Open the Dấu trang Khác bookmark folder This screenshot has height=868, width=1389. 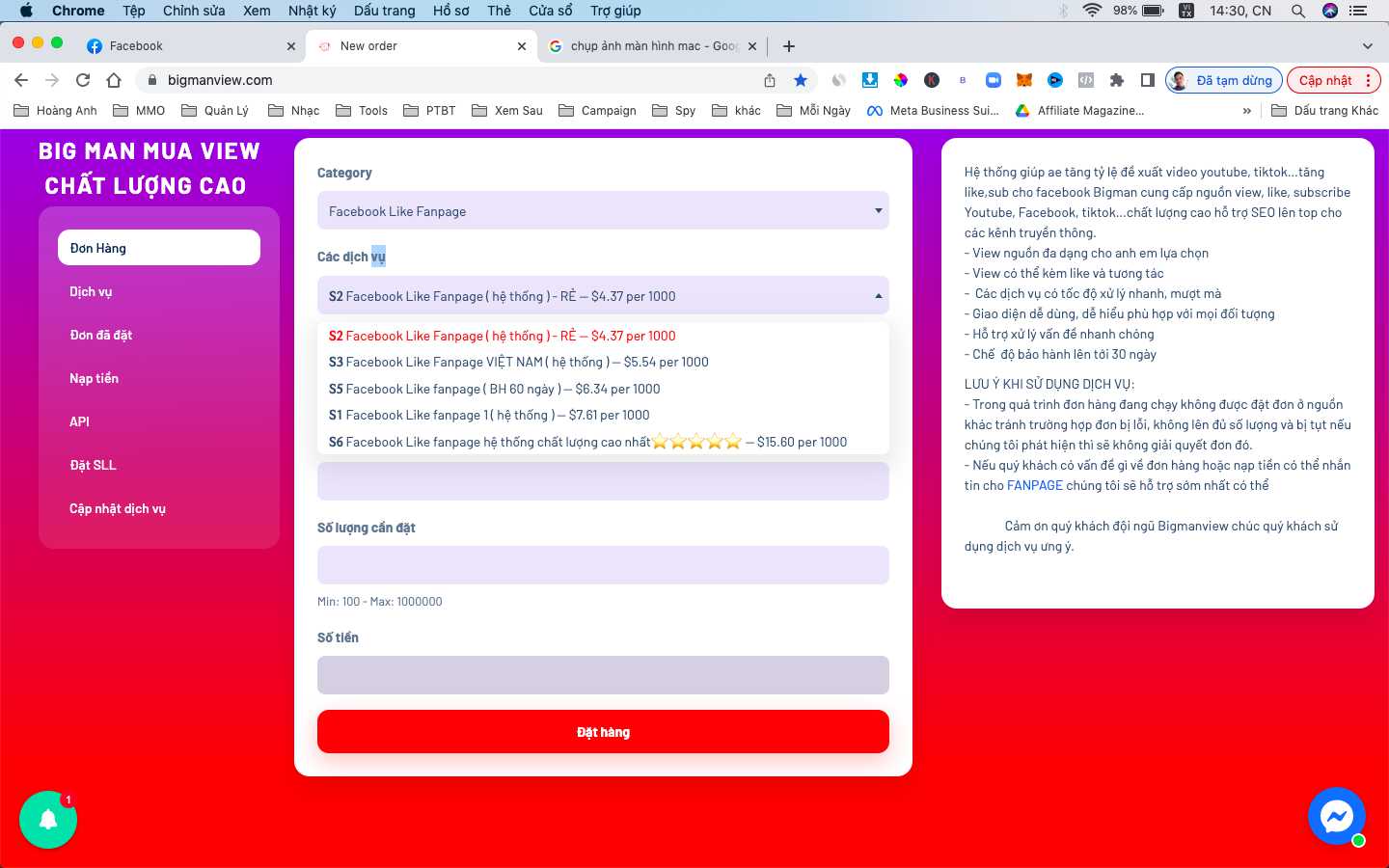point(1325,111)
